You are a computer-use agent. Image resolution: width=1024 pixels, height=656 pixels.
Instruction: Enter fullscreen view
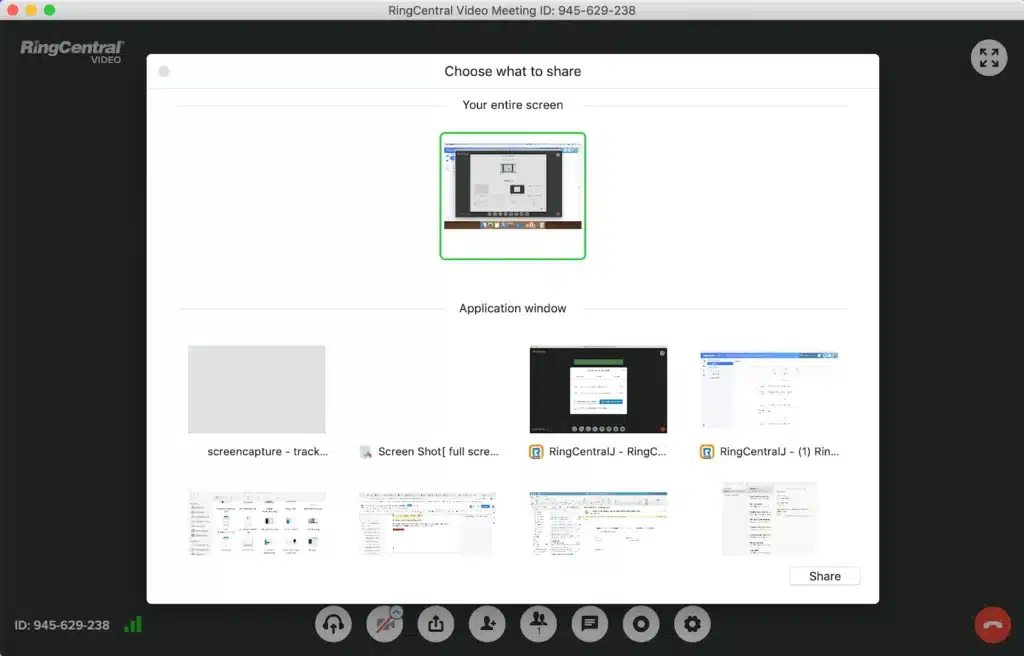989,58
